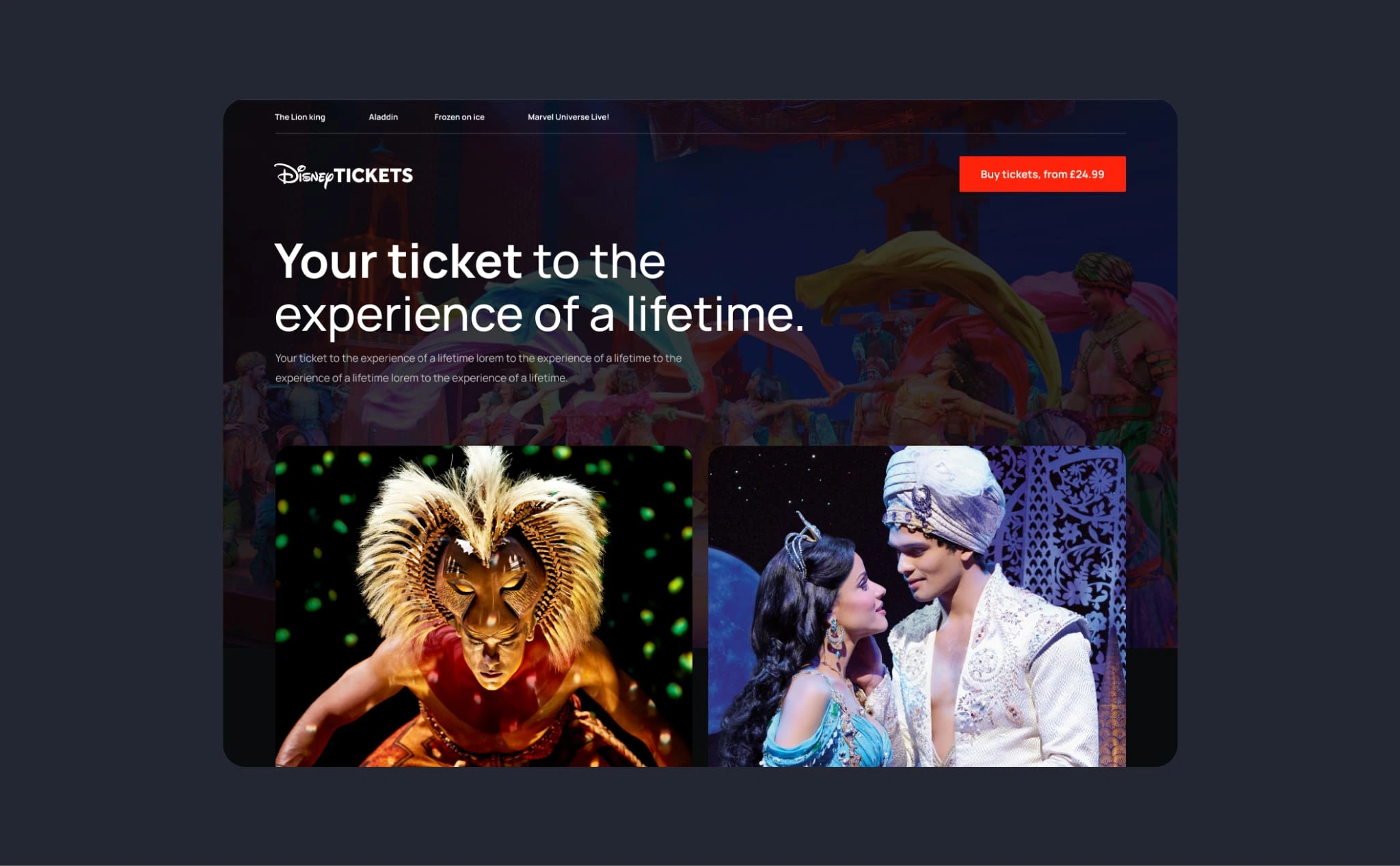Select the Aladdin and Jasmine show thumbnail

click(x=917, y=606)
